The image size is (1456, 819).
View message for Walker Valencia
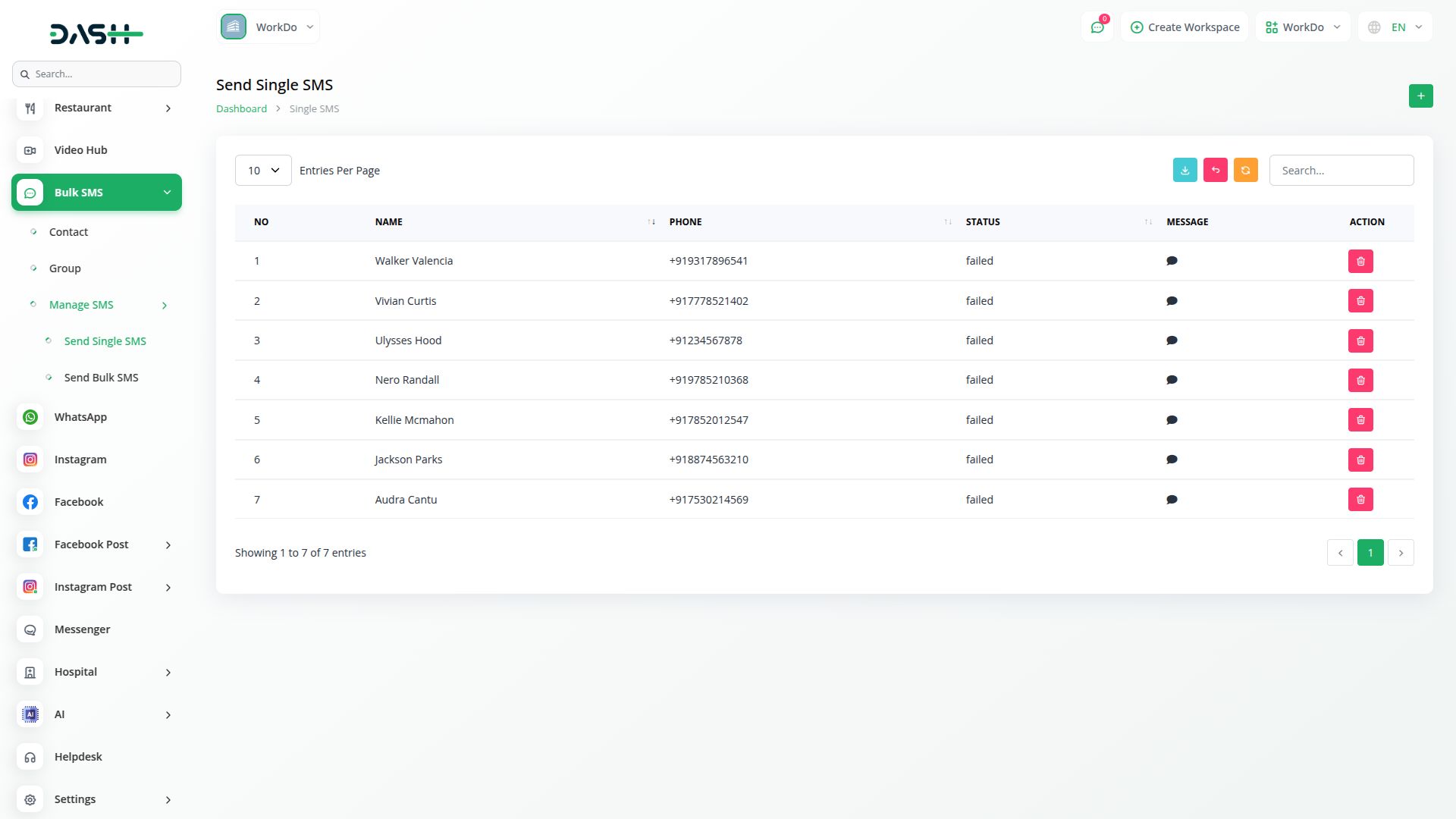[x=1172, y=261]
